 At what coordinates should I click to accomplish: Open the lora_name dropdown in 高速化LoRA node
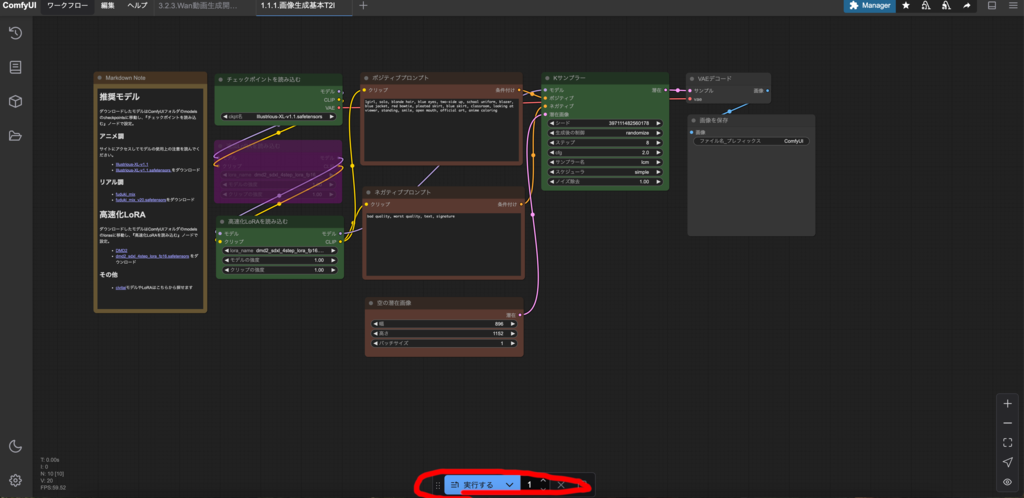point(279,250)
